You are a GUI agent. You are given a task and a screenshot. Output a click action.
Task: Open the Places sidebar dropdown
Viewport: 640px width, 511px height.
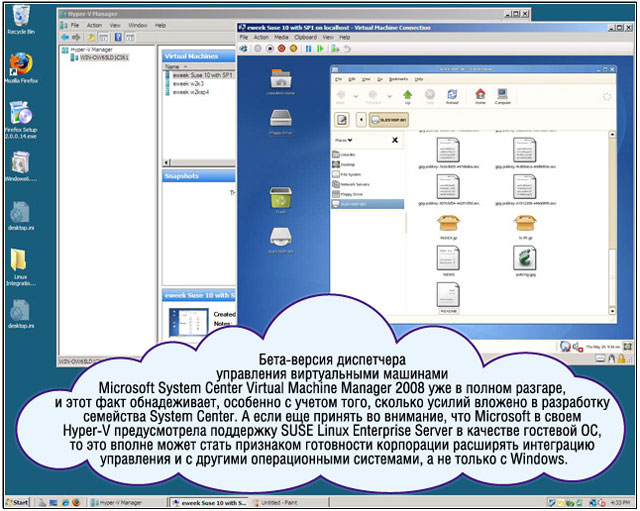pos(343,140)
